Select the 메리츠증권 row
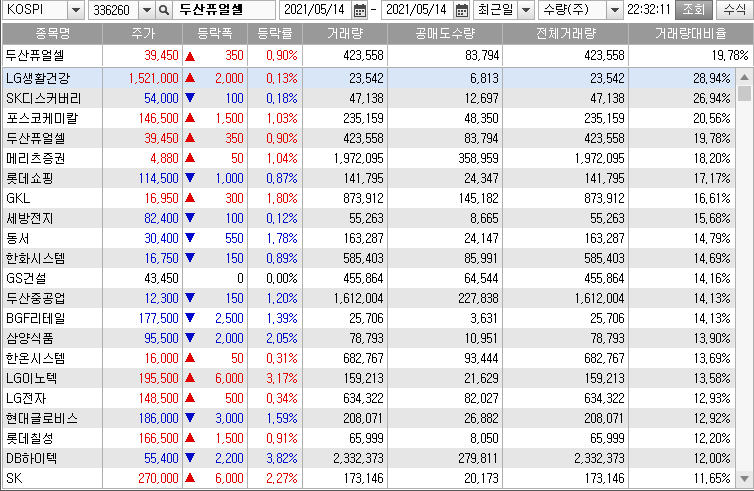Viewport: 754px width, 491px height. coord(369,158)
